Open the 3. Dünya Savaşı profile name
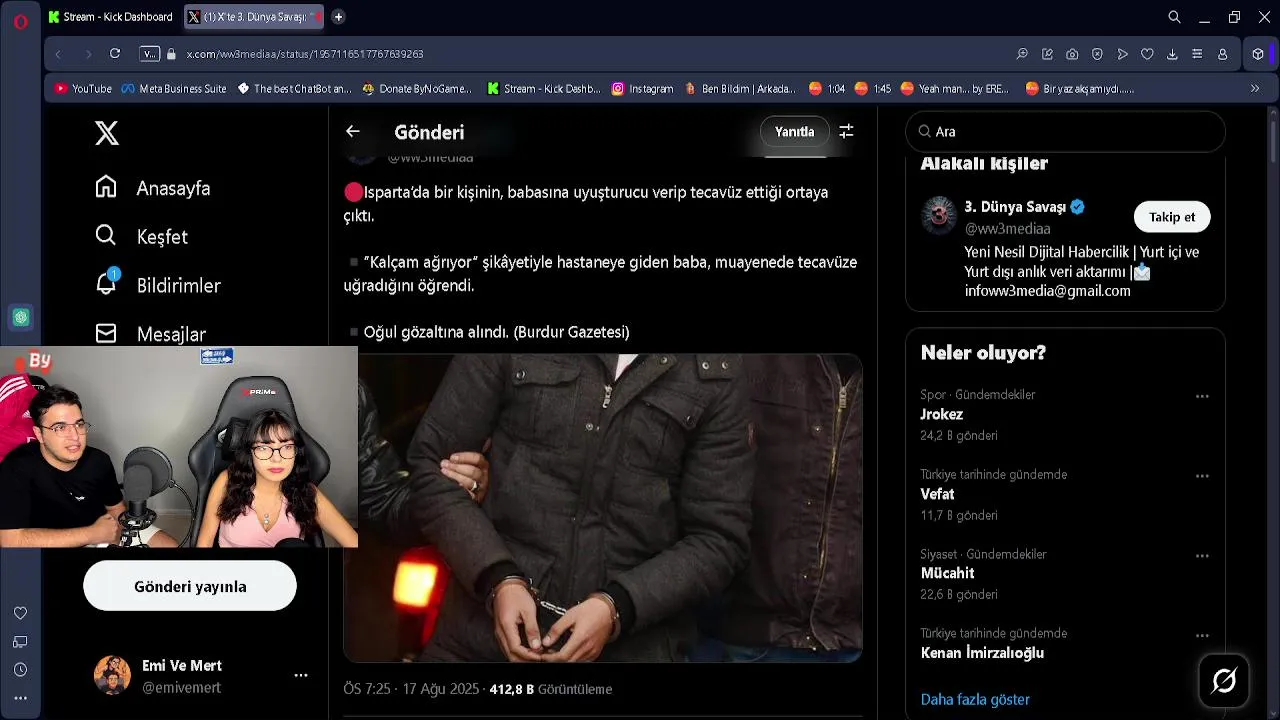 [1015, 207]
